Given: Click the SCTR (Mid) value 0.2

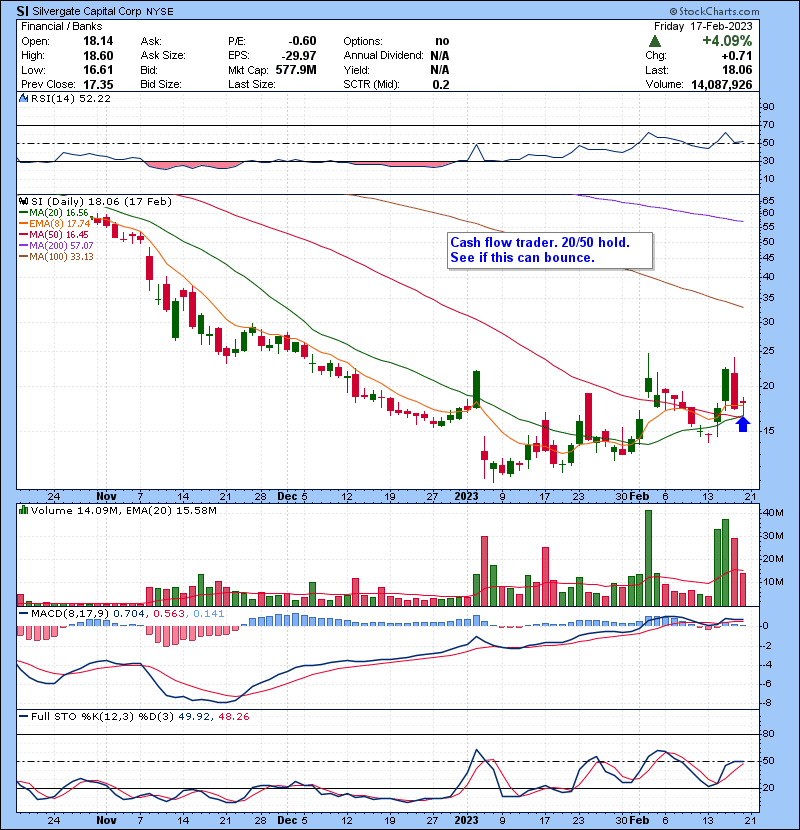Looking at the screenshot, I should point(441,84).
